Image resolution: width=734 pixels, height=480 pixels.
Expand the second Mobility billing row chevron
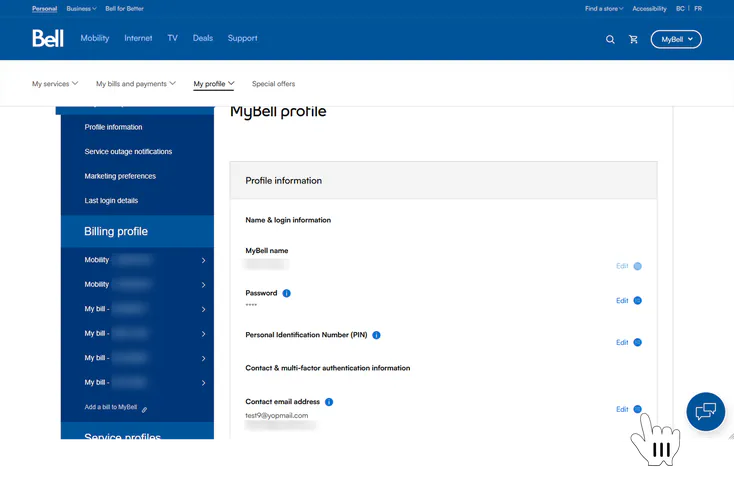(203, 285)
